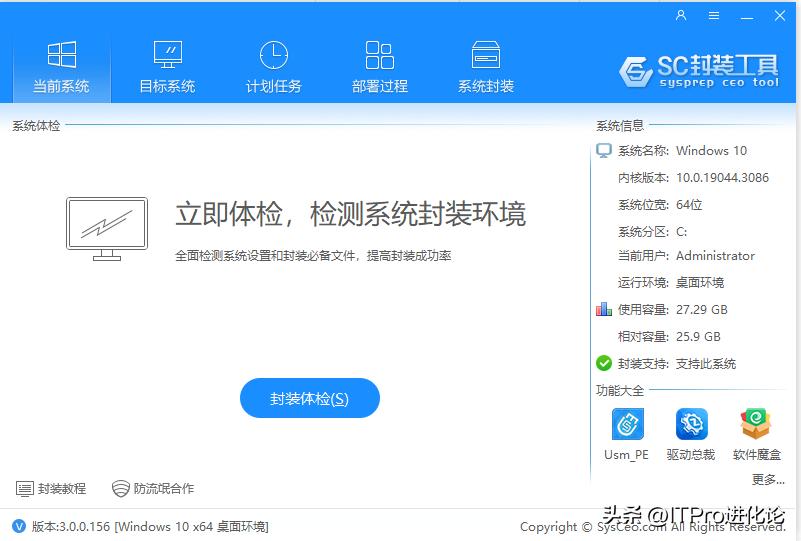Click the 支持此系统 support status value

point(706,364)
